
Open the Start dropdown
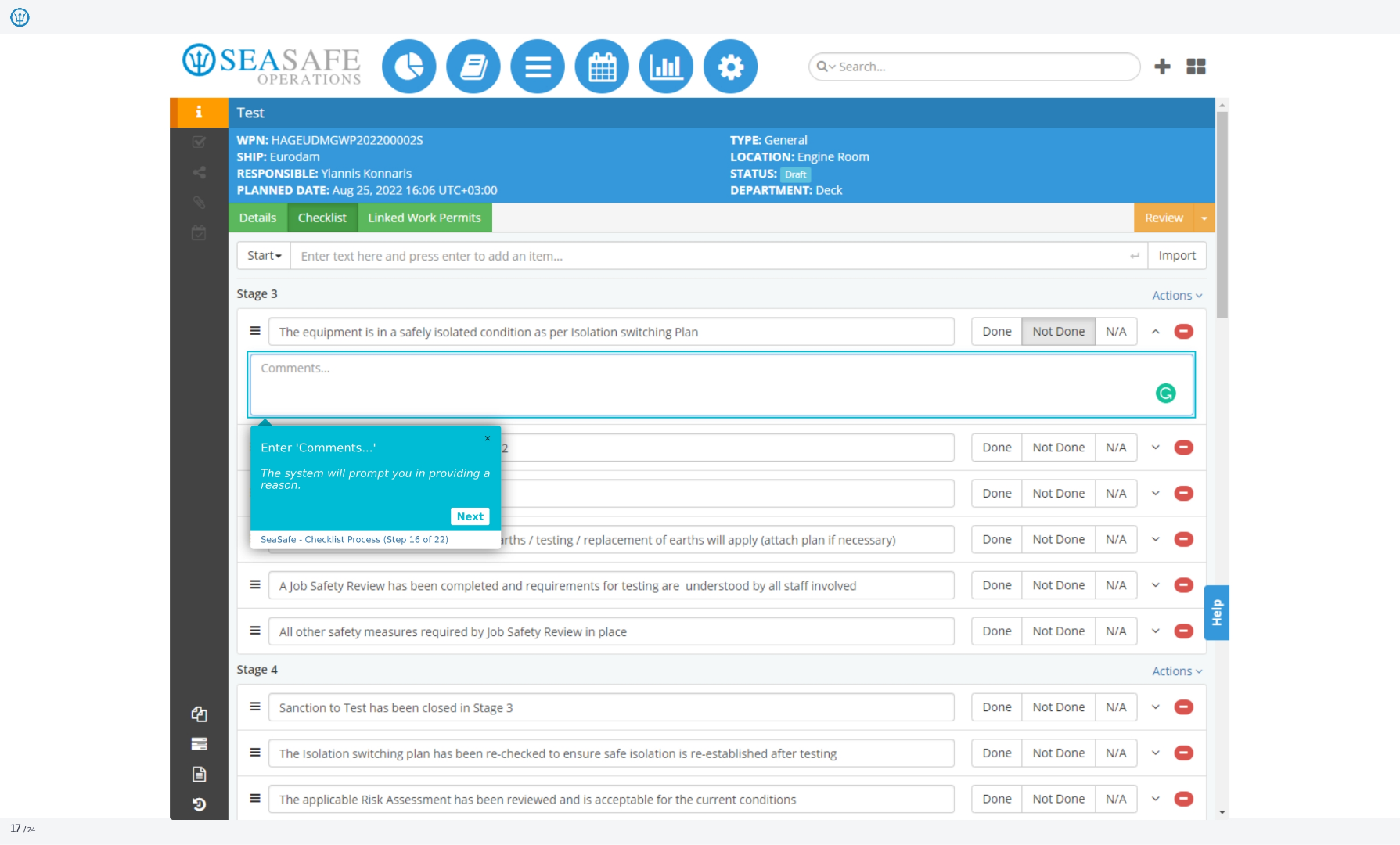coord(264,256)
